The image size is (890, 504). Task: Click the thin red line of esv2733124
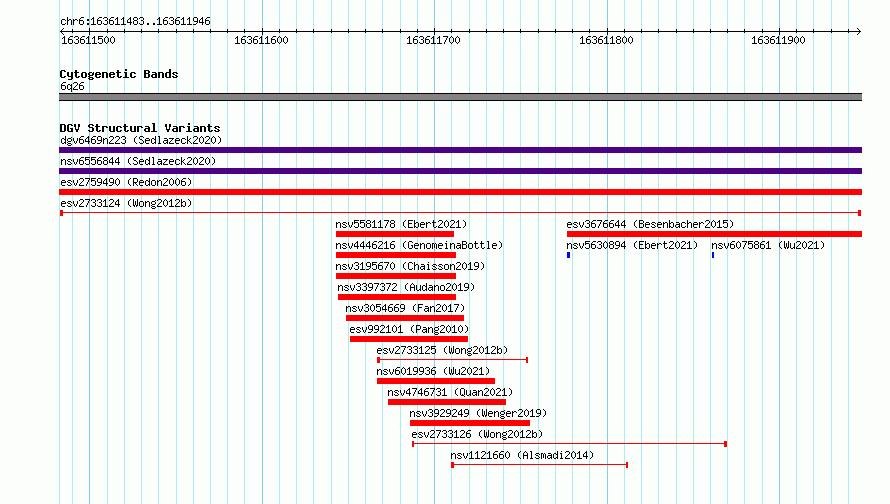pos(460,213)
